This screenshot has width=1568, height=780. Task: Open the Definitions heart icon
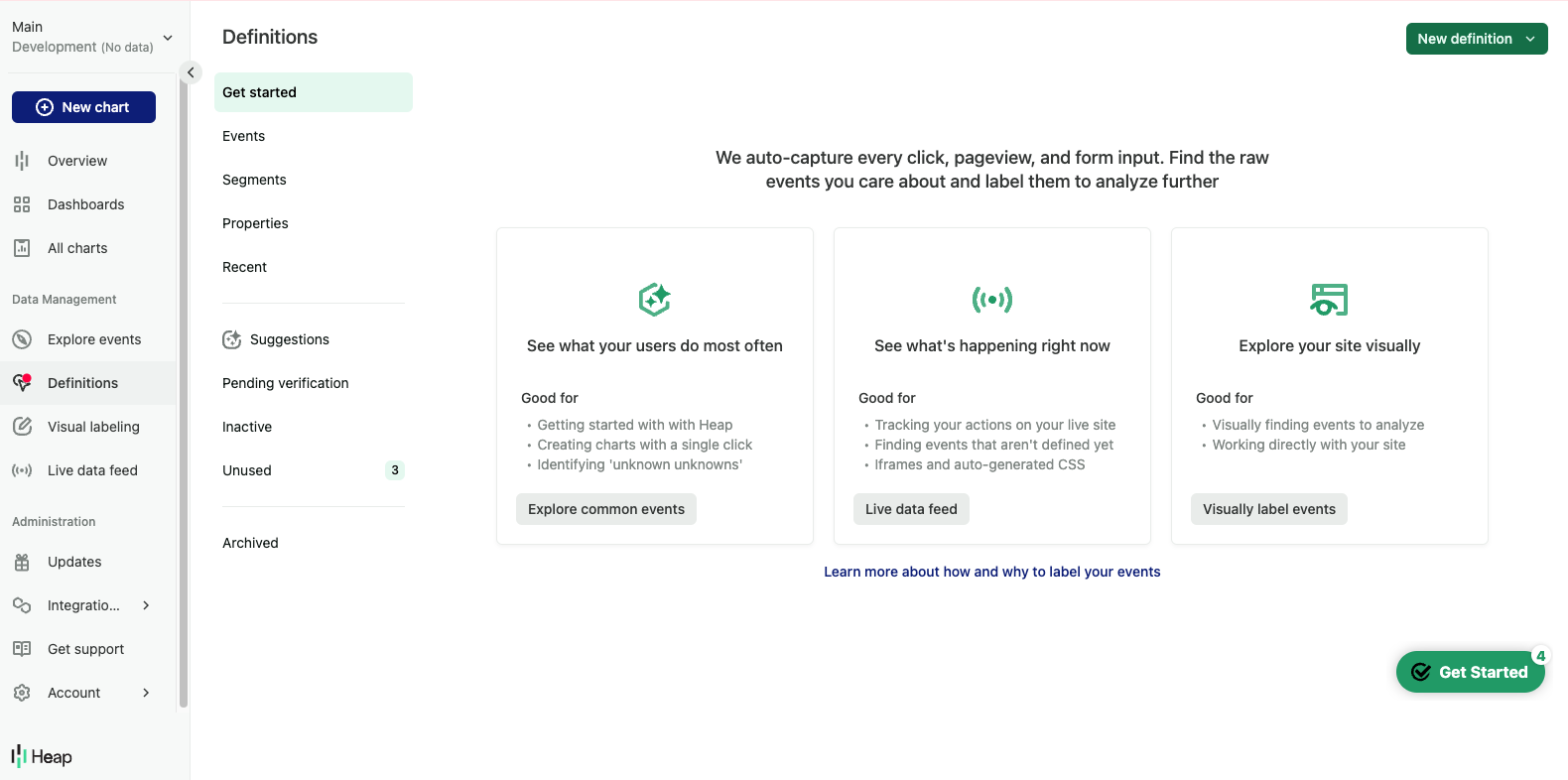(22, 382)
